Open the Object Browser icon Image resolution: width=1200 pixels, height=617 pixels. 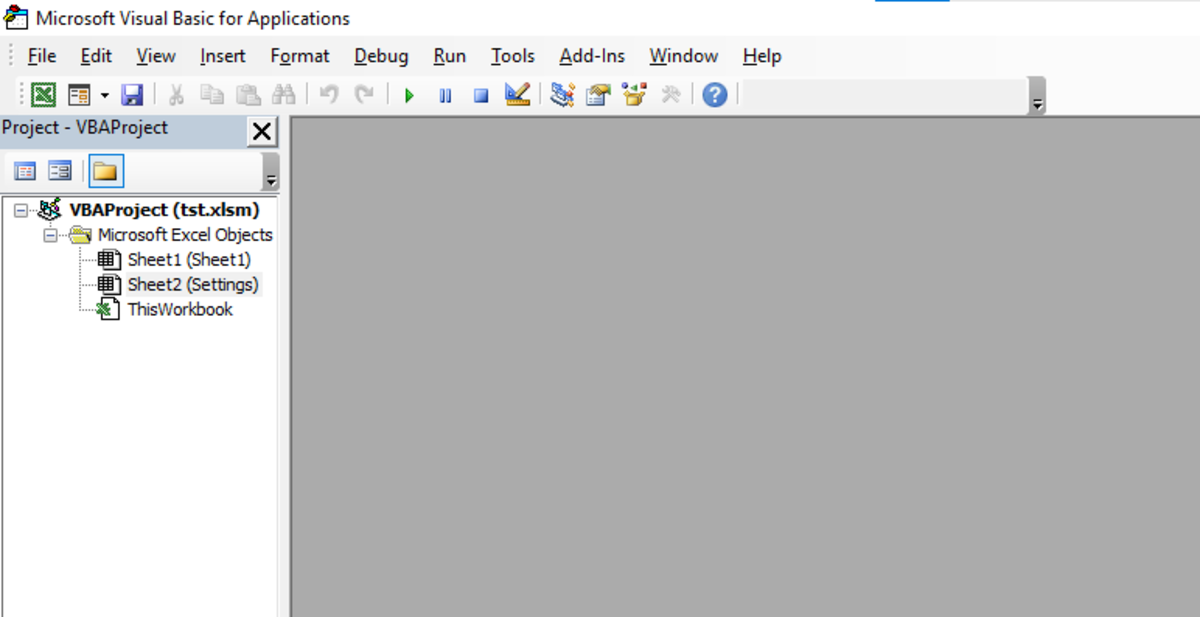point(634,95)
